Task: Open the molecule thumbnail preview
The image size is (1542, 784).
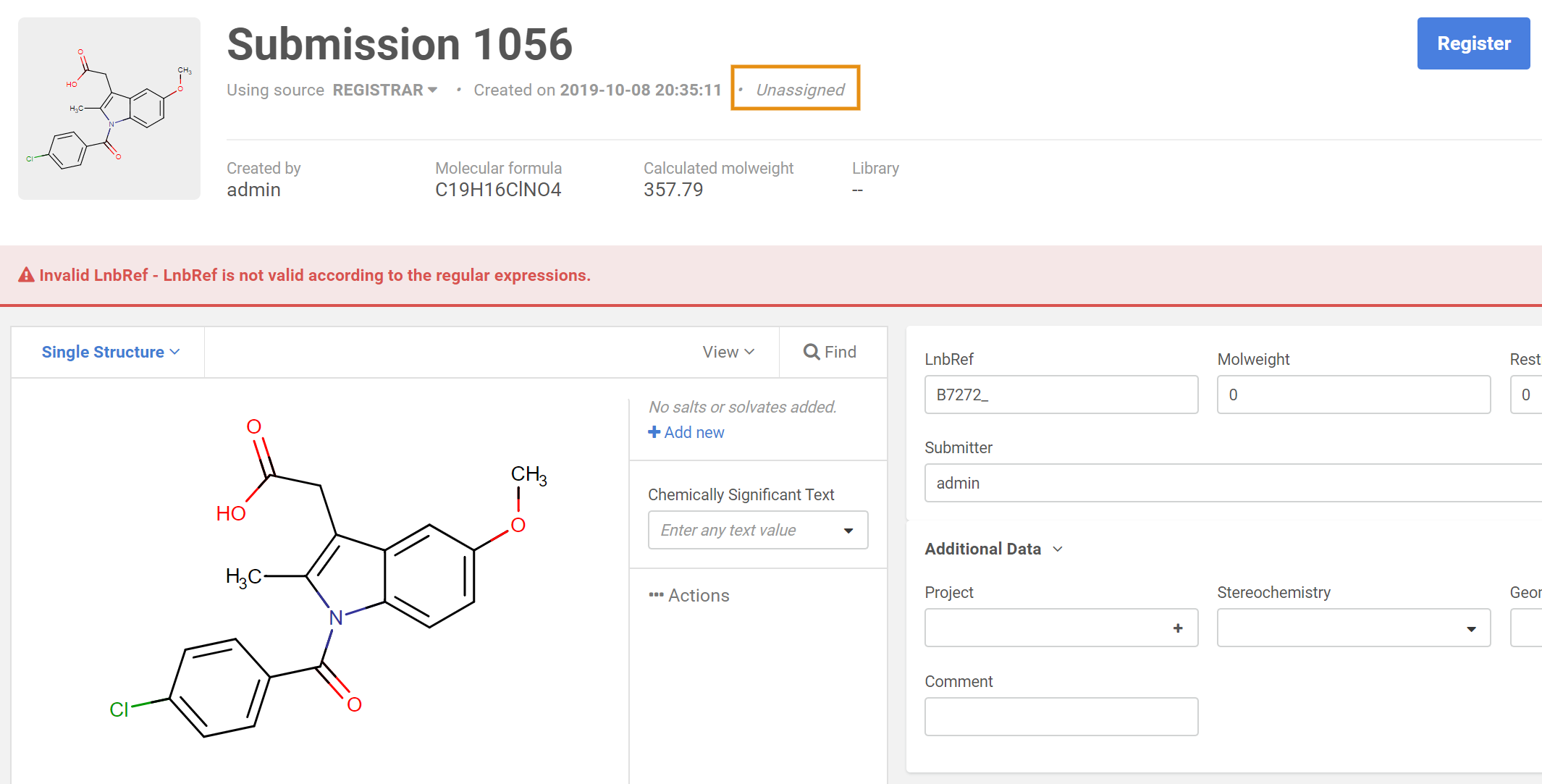Action: (x=109, y=109)
